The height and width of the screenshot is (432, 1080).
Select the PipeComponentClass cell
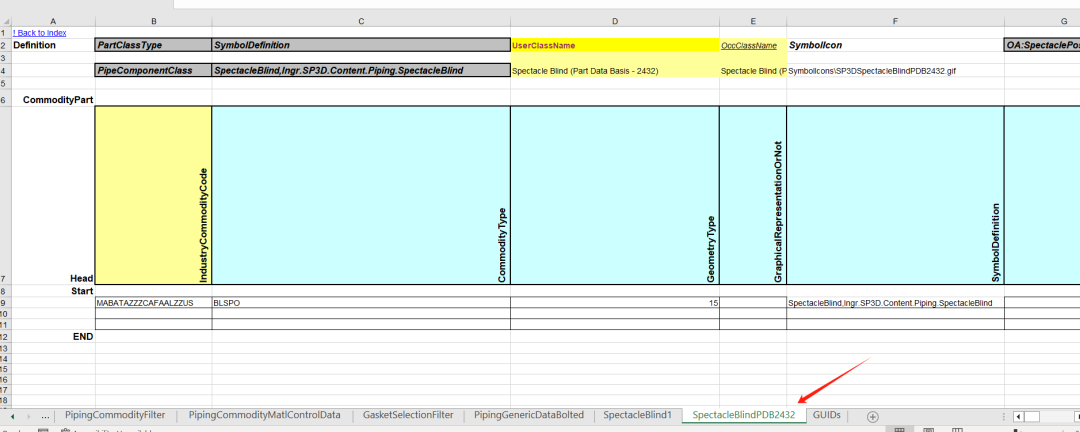coord(154,70)
